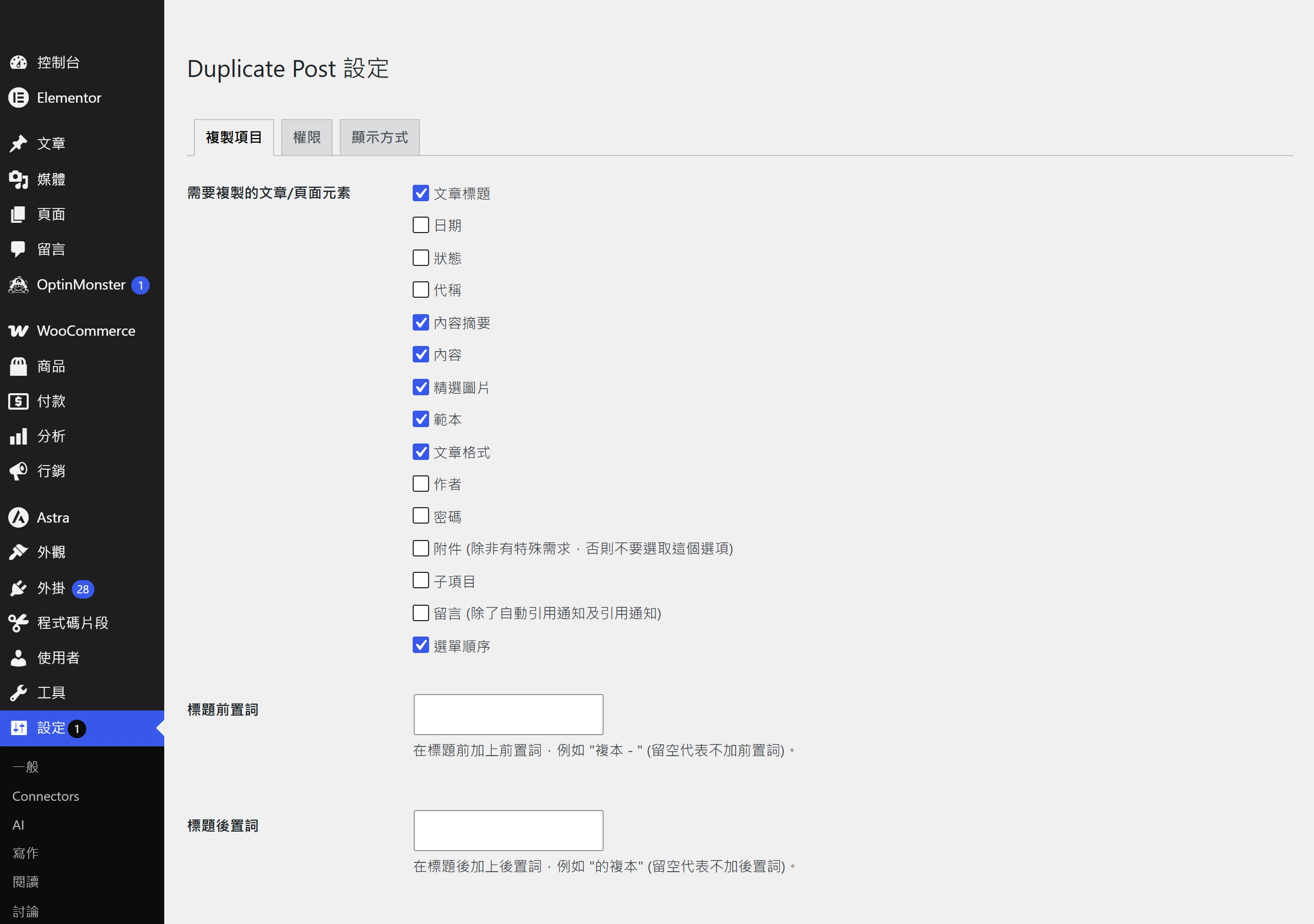This screenshot has width=1314, height=924.
Task: Click the 商品 products icon
Action: point(18,367)
